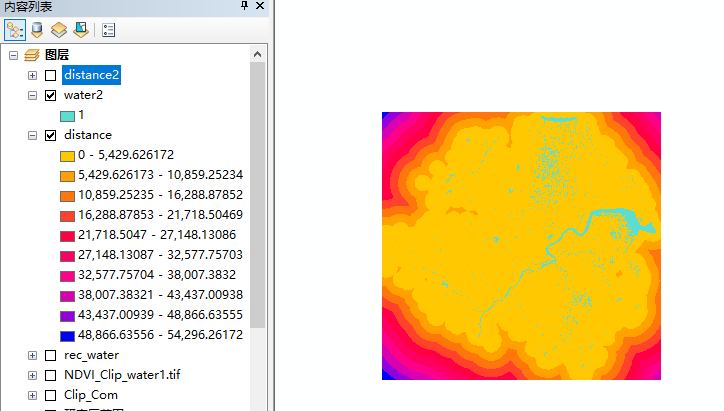Click the '0 - 5,429.626172' legend label
This screenshot has width=724, height=411.
point(126,155)
